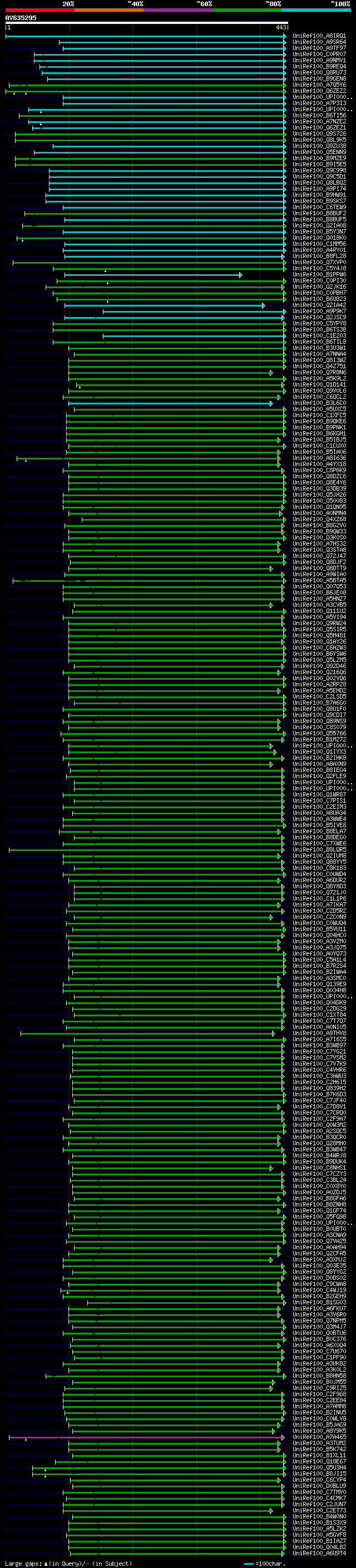Click the cyan =100char. scale bar
The height and width of the screenshot is (1568, 356).
tap(248, 1564)
